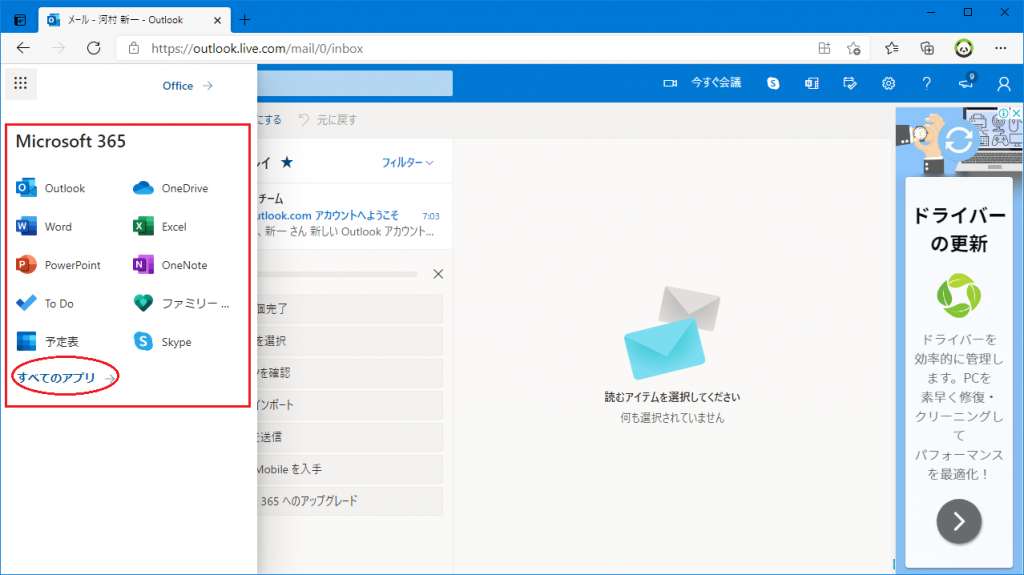Image resolution: width=1024 pixels, height=575 pixels.
Task: Select the 365 へのアップグレード item
Action: (349, 501)
